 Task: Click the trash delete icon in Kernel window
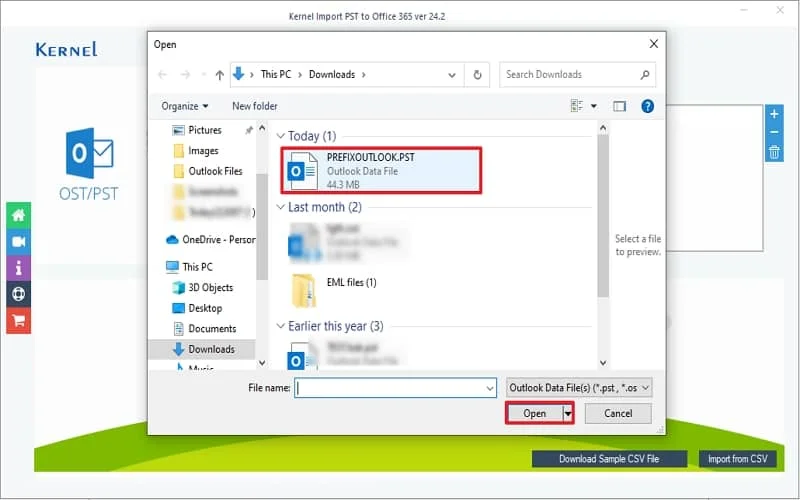click(774, 152)
